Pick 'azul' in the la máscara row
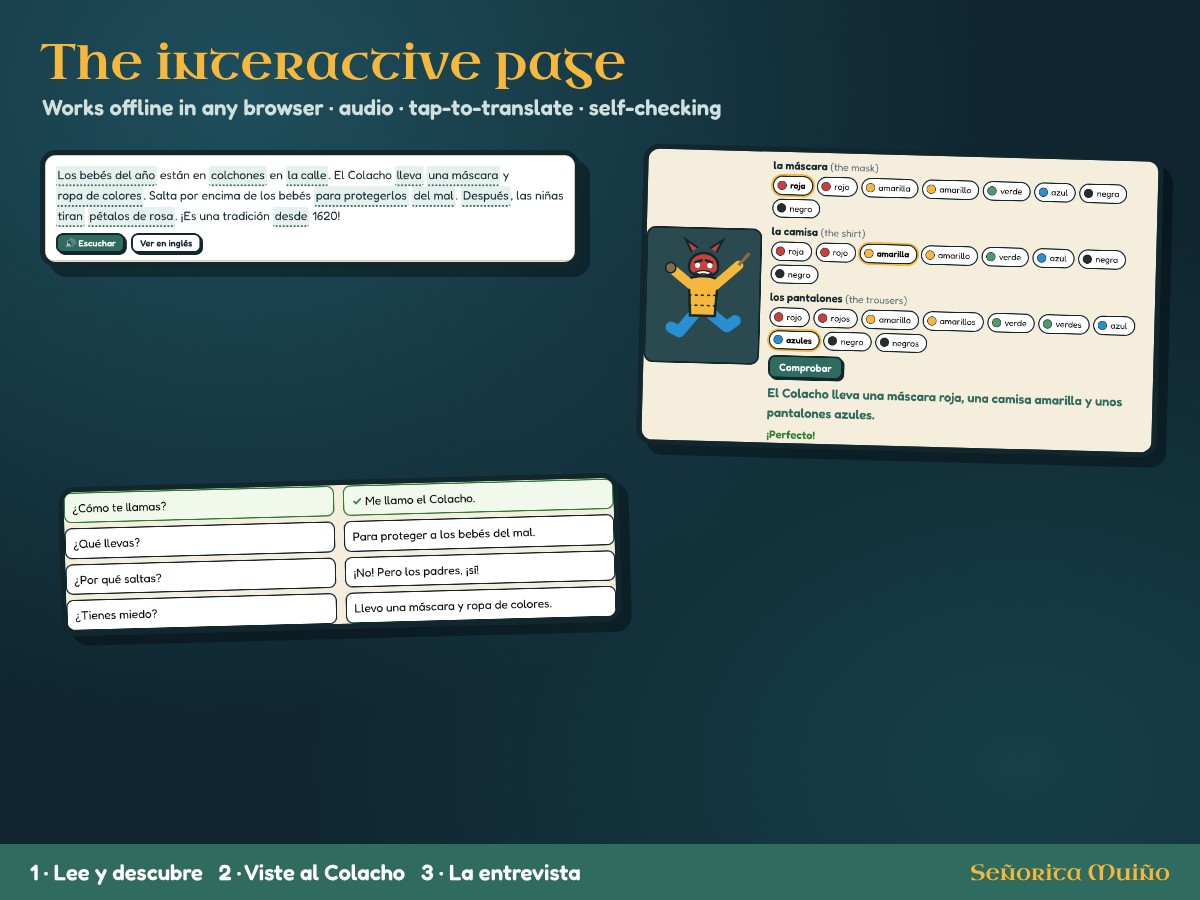Screen dimensions: 1200x900 tap(1054, 192)
